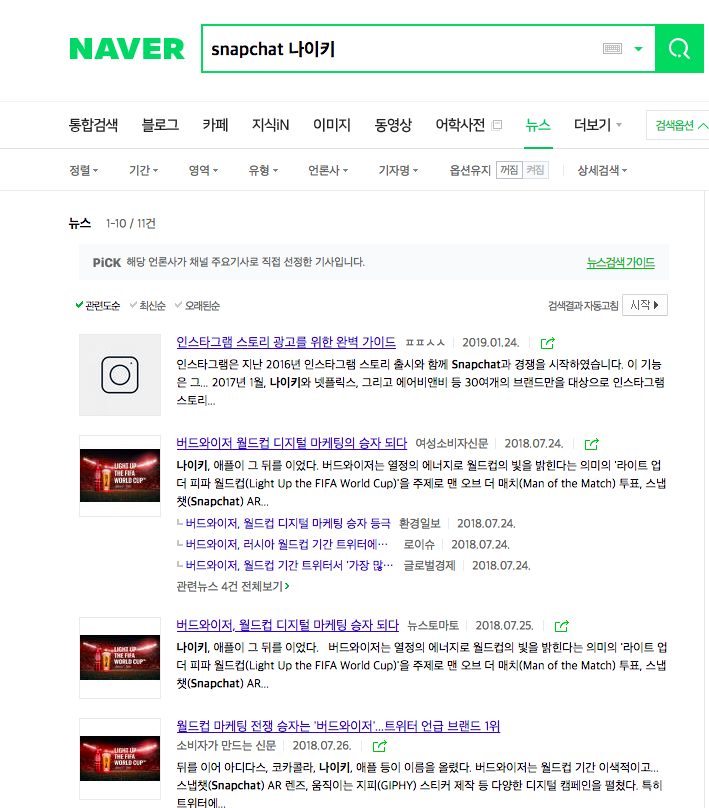
Task: Open article 월드컵 마케팅 전쟁 승자는 '버드와이저'
Action: pos(338,726)
